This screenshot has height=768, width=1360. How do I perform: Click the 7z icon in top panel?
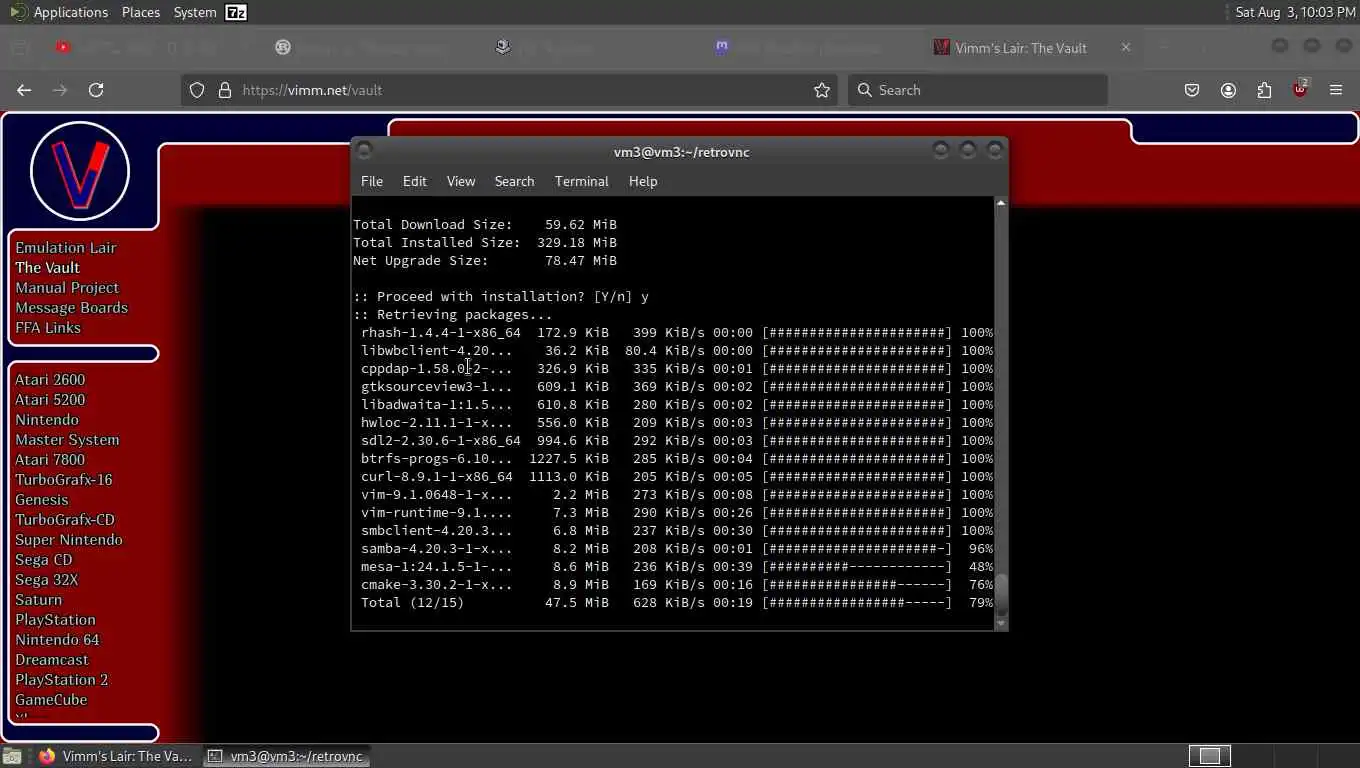(236, 12)
